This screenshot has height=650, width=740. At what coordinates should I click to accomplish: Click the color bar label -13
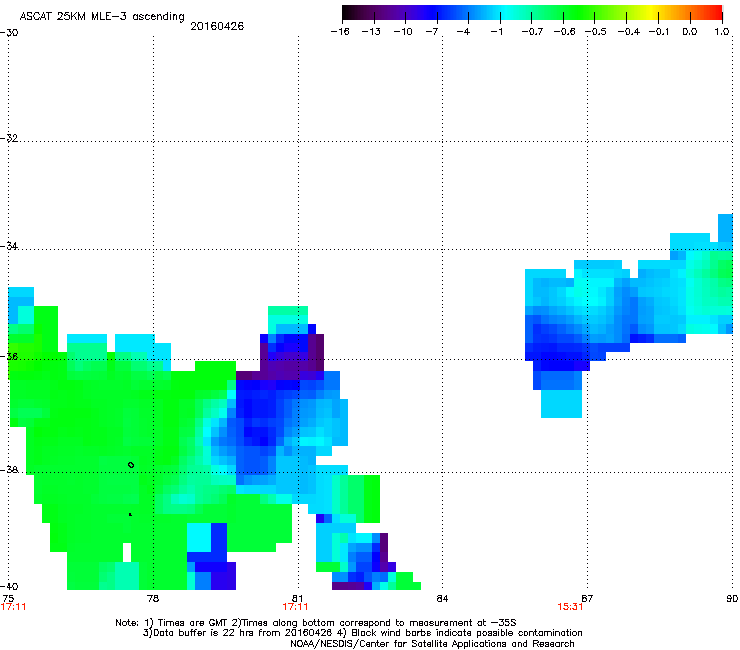pyautogui.click(x=371, y=32)
